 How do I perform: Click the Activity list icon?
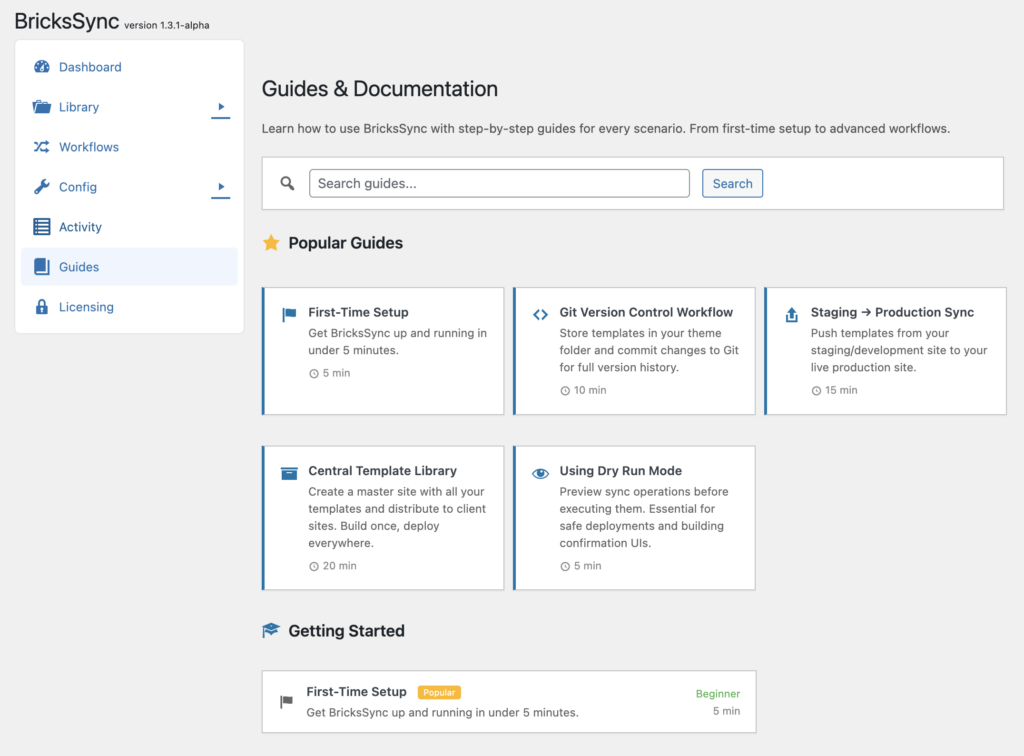tap(41, 227)
